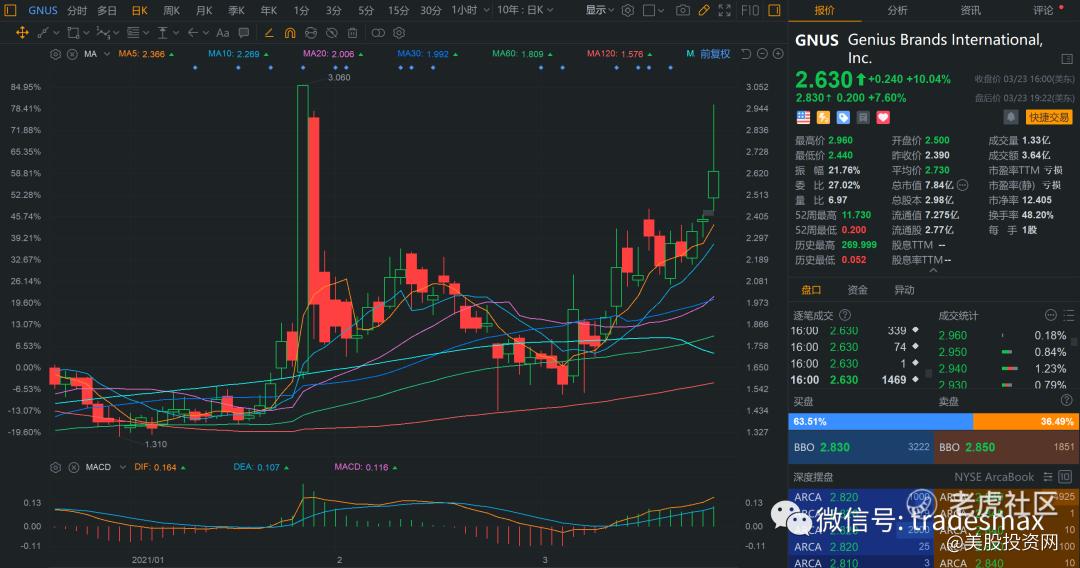Image resolution: width=1080 pixels, height=568 pixels.
Task: Click the blue 63.51% buy ratio bar
Action: 880,421
